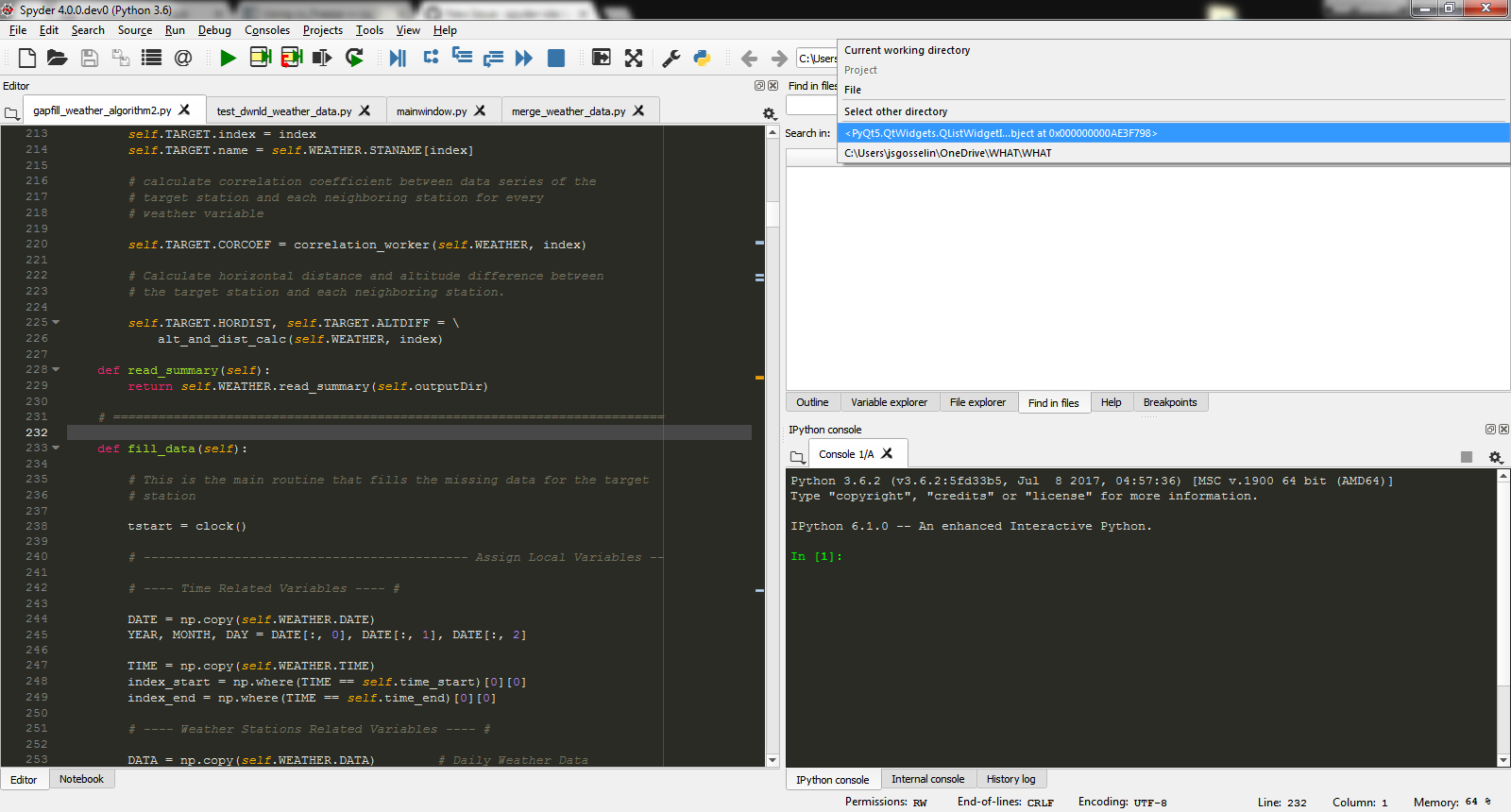Collapse read_summary fold at line 228
This screenshot has height=812, width=1511.
tap(56, 370)
